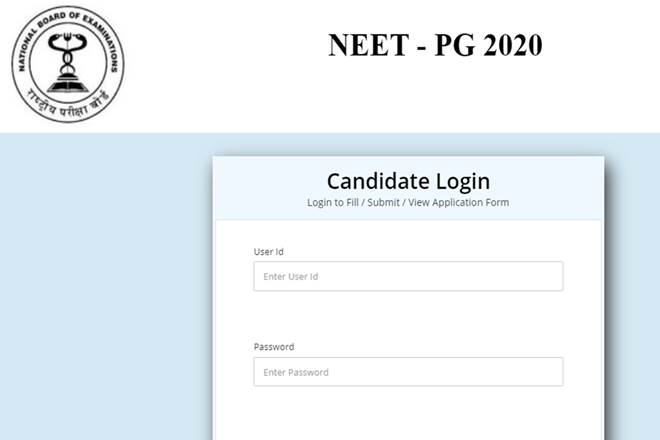The image size is (660, 440).
Task: Click blank card space between User Id and Password
Action: pyautogui.click(x=408, y=315)
